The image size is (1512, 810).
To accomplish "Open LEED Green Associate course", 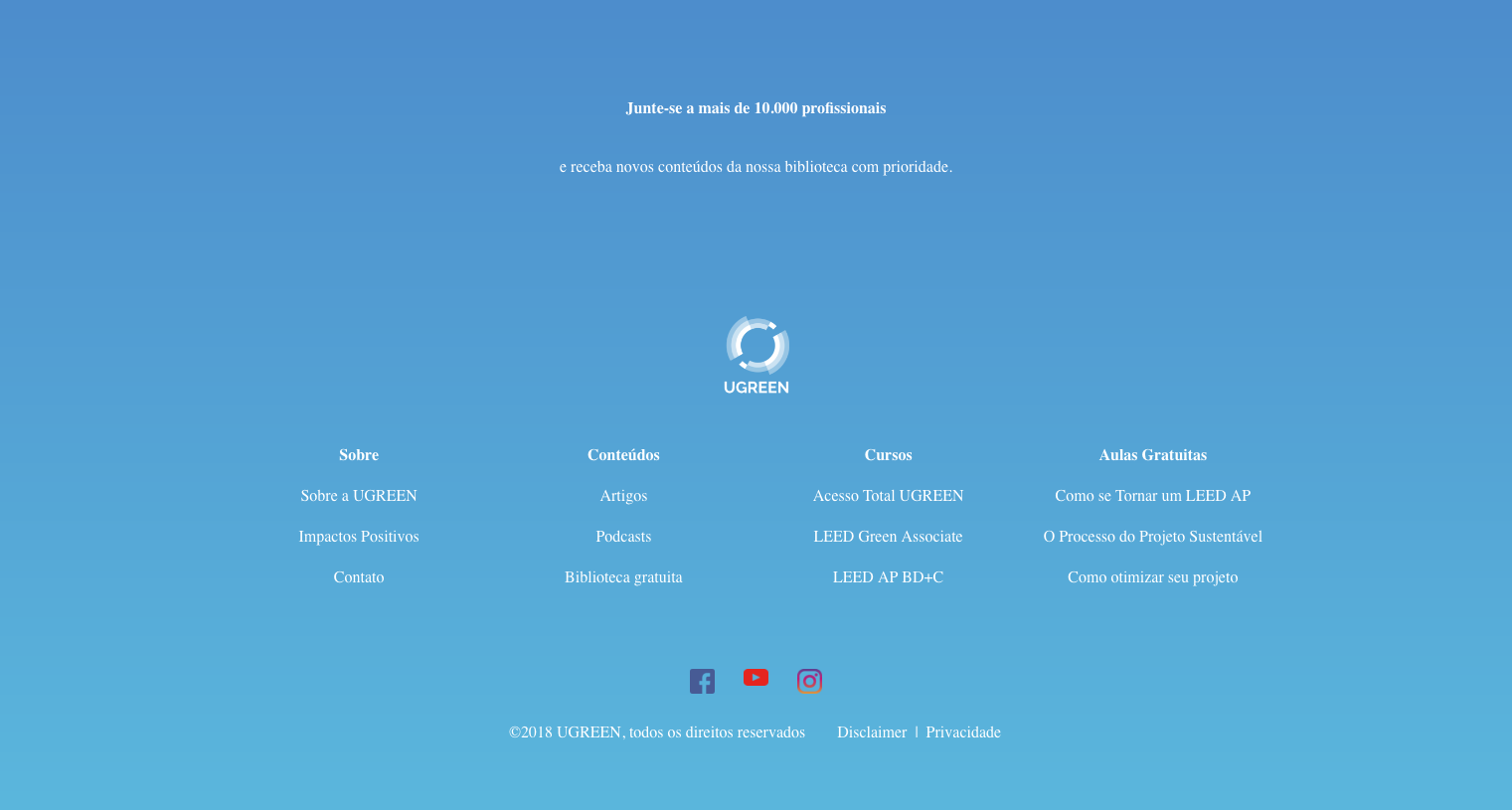I will 888,537.
